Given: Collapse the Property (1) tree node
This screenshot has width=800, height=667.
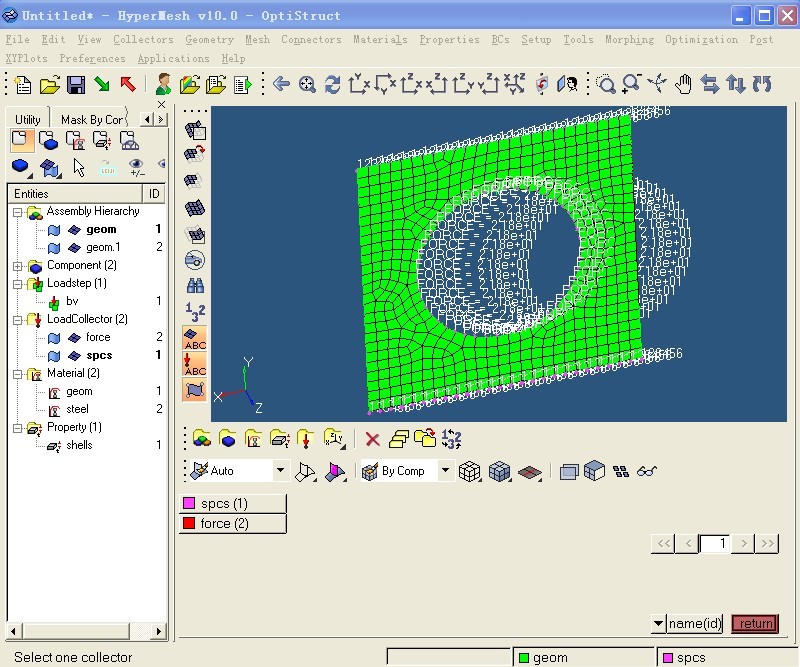Looking at the screenshot, I should [x=18, y=428].
